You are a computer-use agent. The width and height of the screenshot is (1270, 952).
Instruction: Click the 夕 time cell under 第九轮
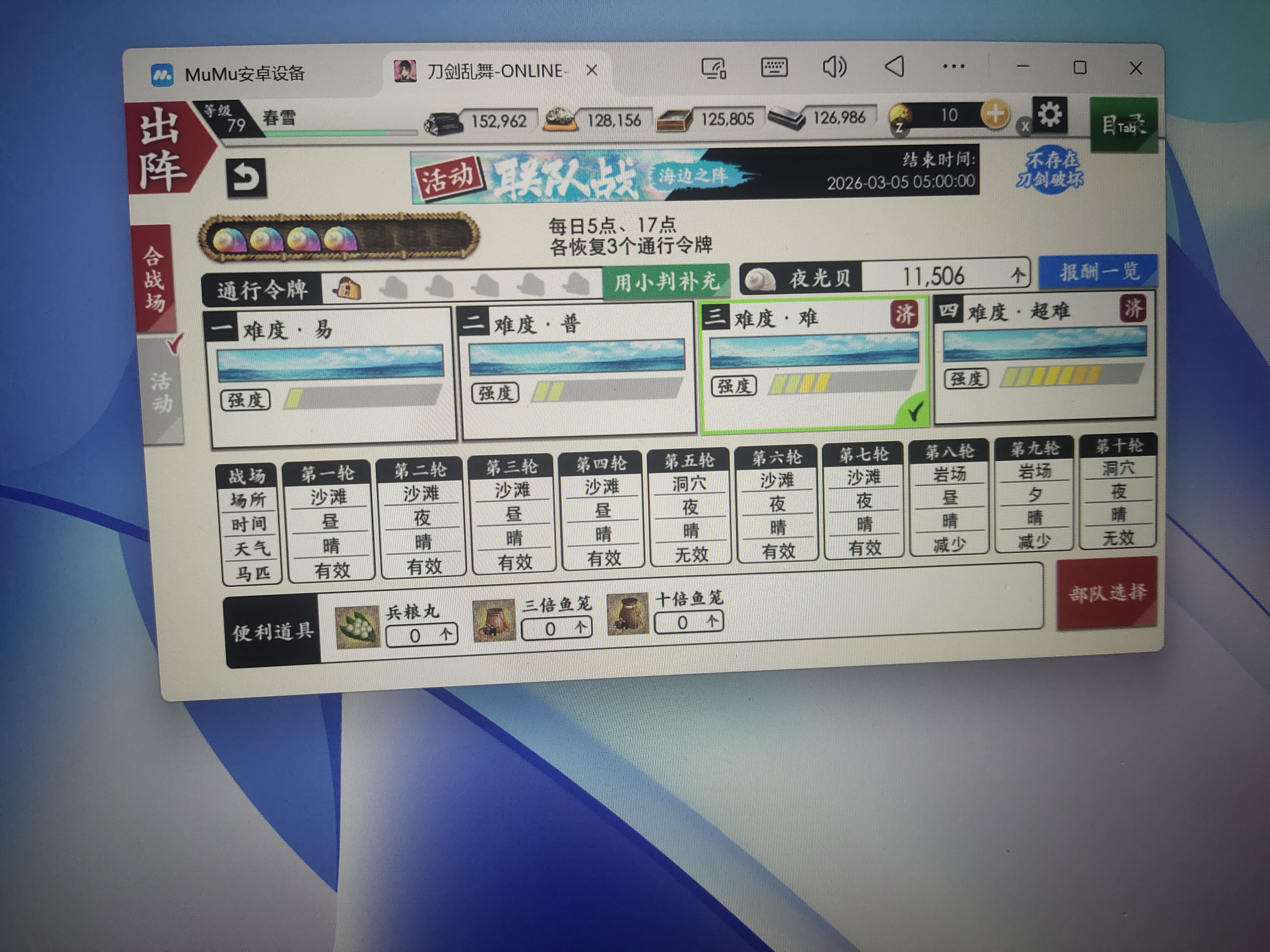(1035, 494)
